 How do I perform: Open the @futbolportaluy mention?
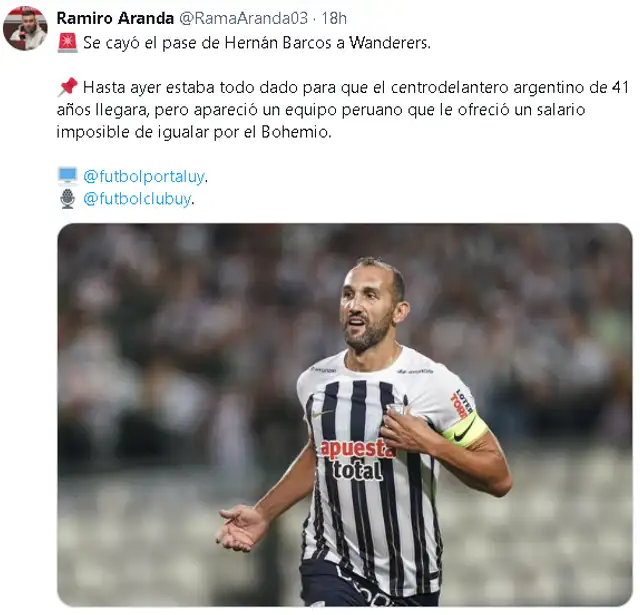144,176
